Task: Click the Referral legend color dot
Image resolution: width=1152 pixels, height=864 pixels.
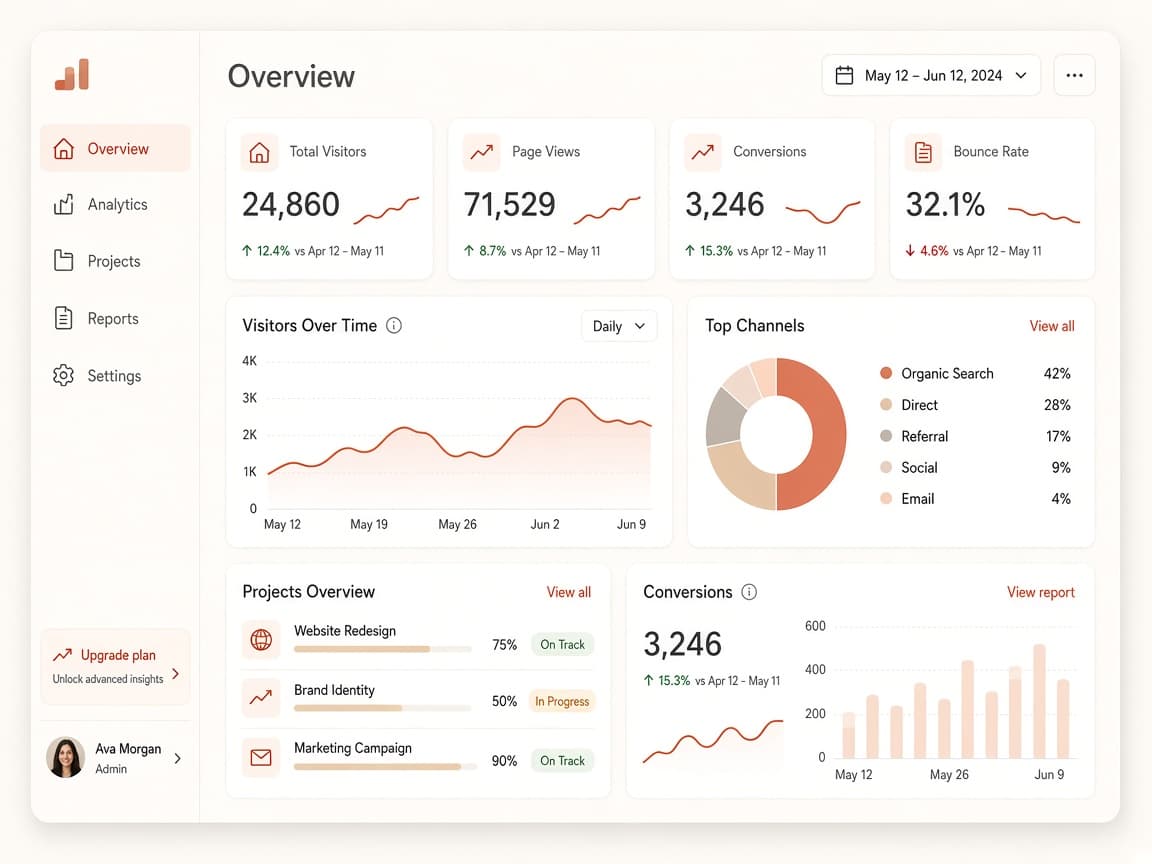Action: pos(886,436)
